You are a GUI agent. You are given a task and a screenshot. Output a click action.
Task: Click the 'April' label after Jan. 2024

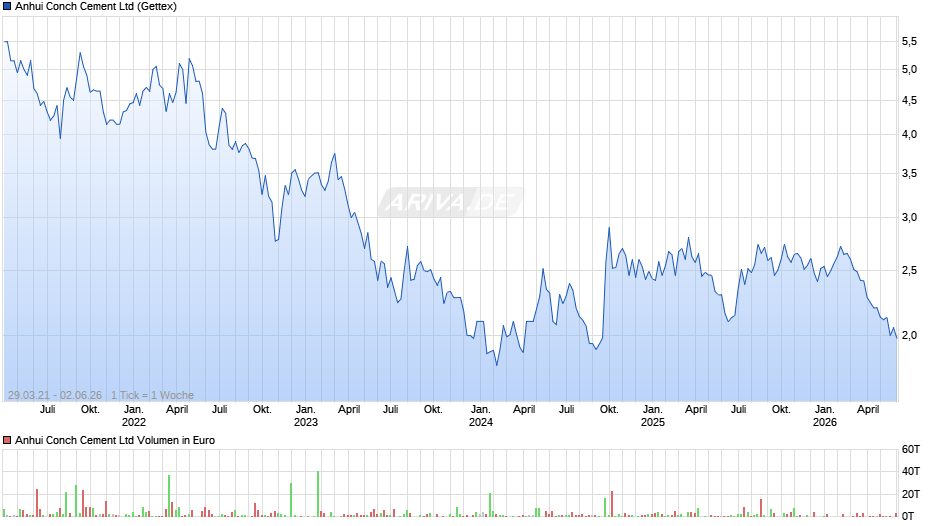[x=524, y=409]
